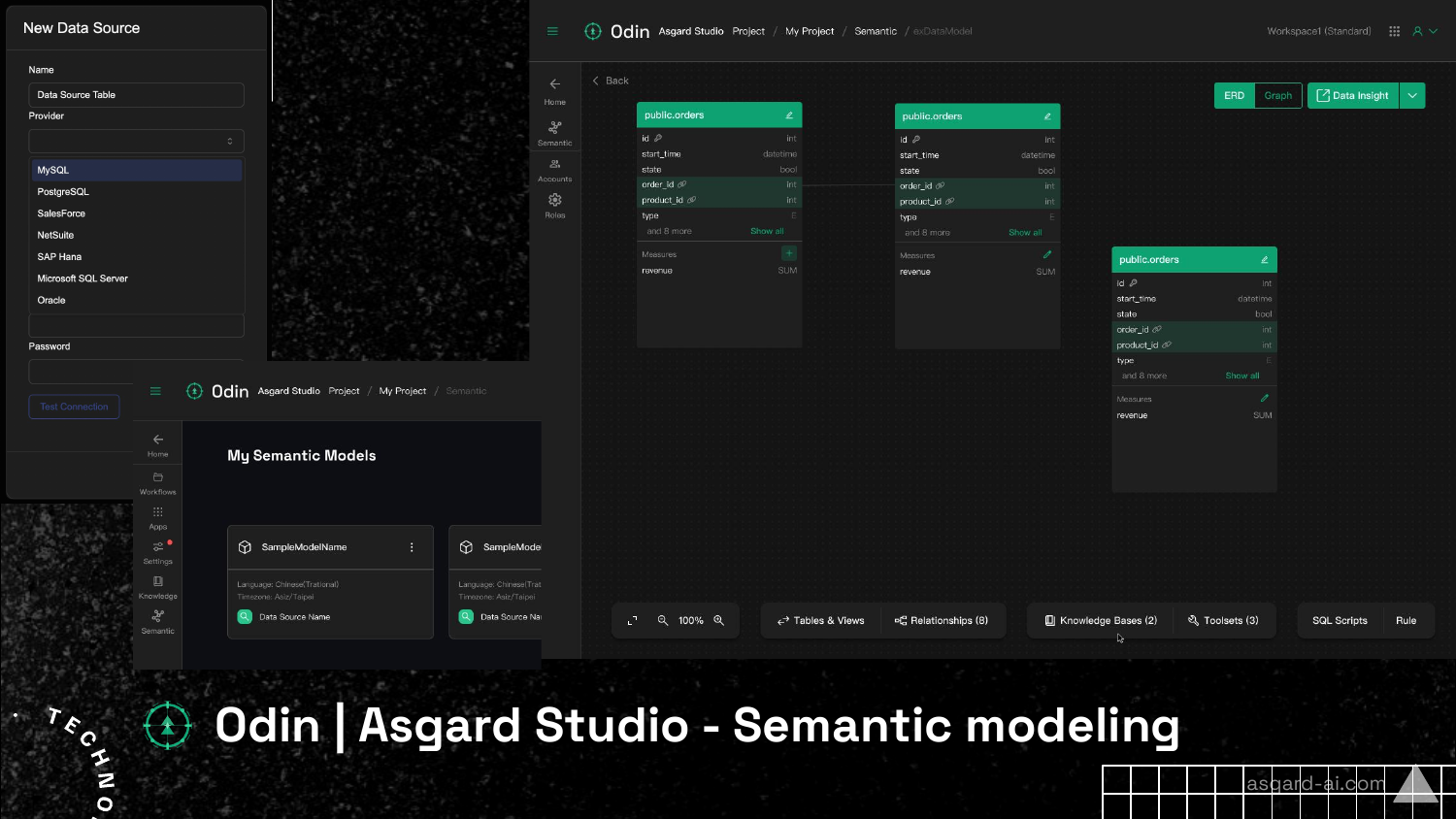Click the Password input field
This screenshot has height=819, width=1456.
point(136,372)
